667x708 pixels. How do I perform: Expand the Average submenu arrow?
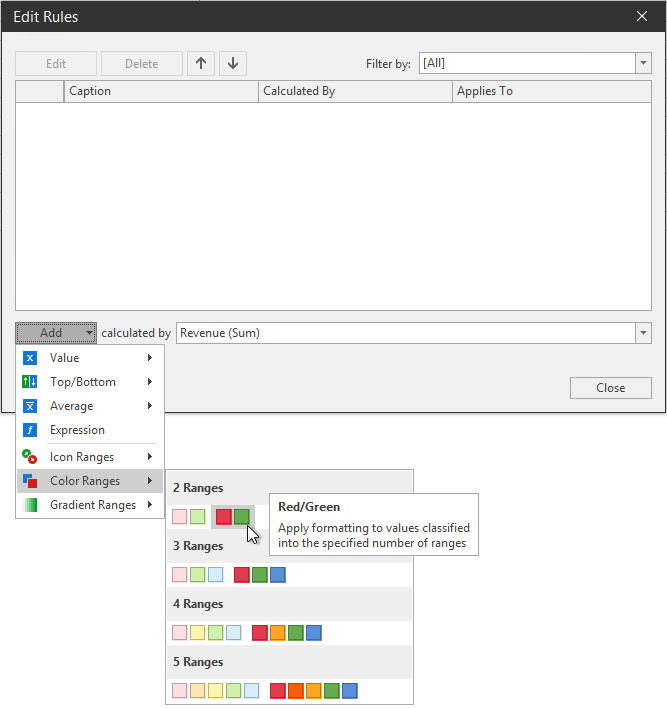click(150, 405)
